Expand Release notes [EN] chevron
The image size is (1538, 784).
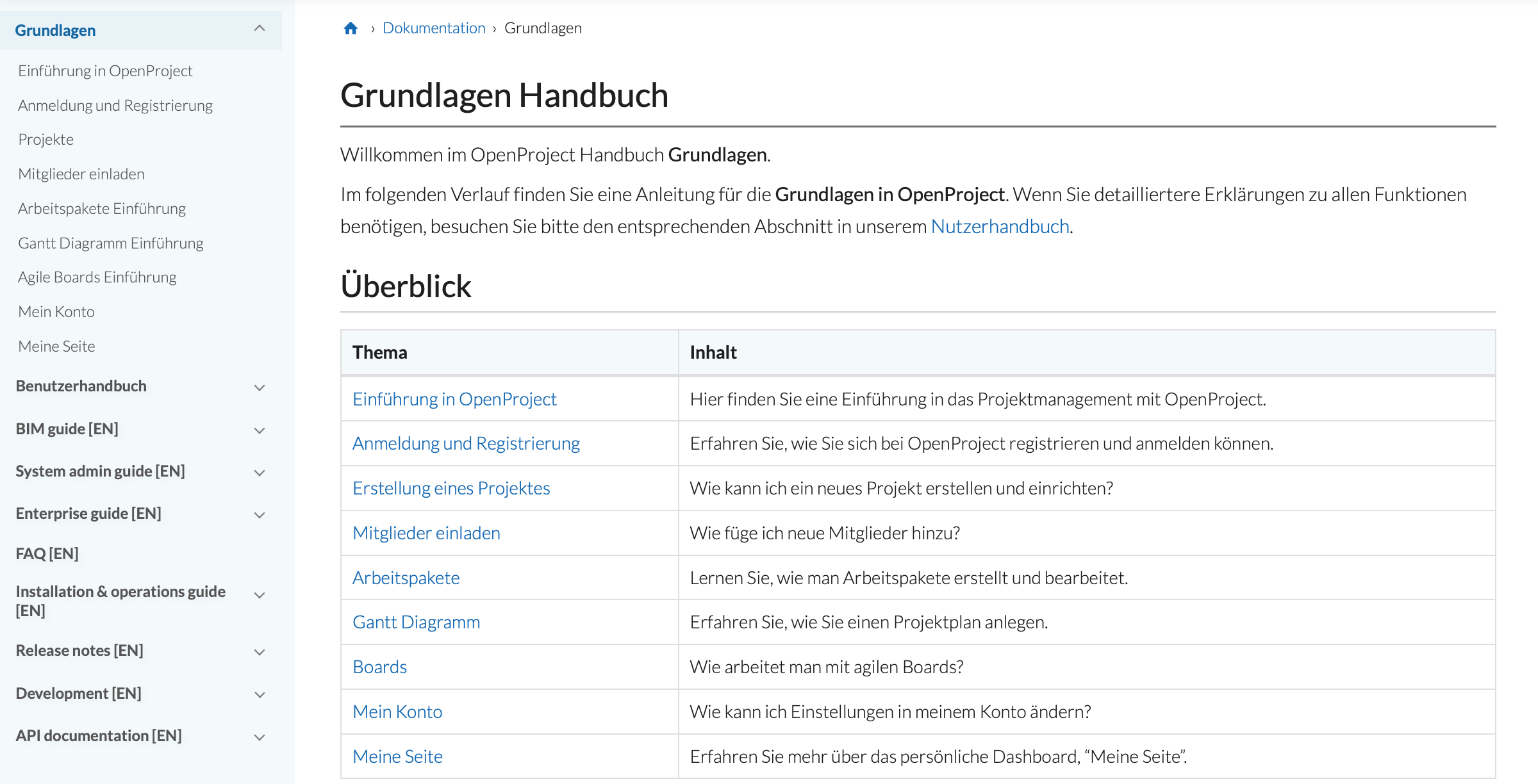(x=260, y=652)
